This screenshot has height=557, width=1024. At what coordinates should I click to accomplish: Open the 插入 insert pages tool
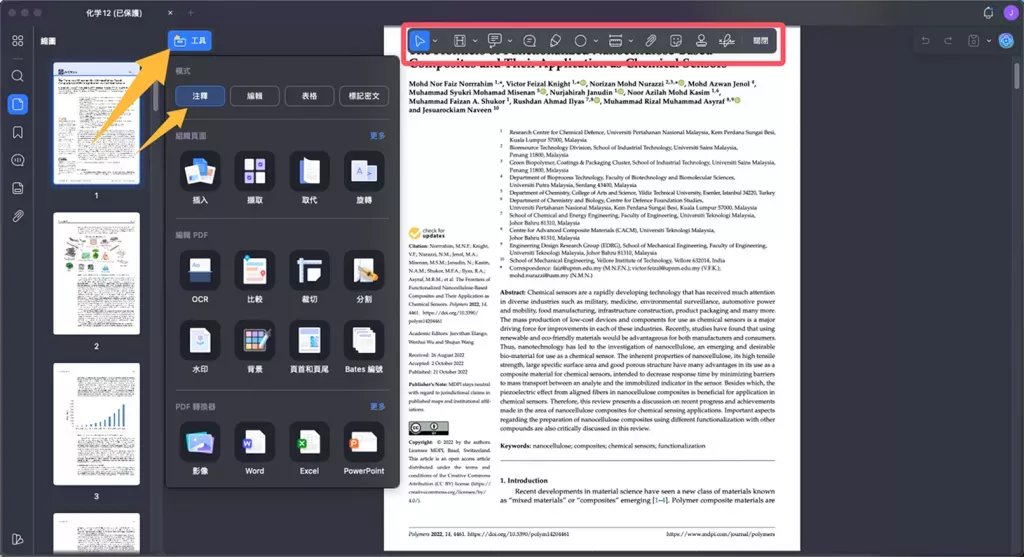coord(200,178)
